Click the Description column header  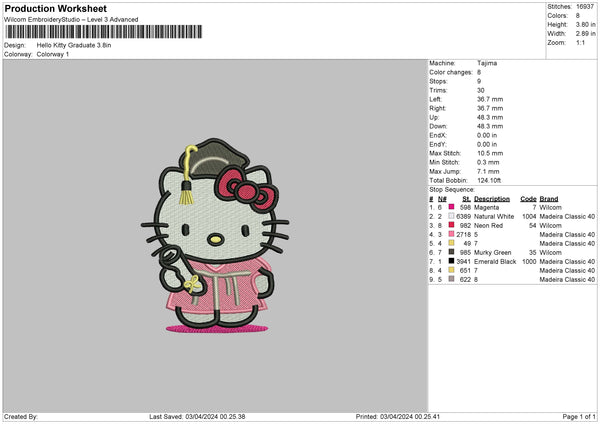[x=491, y=198]
